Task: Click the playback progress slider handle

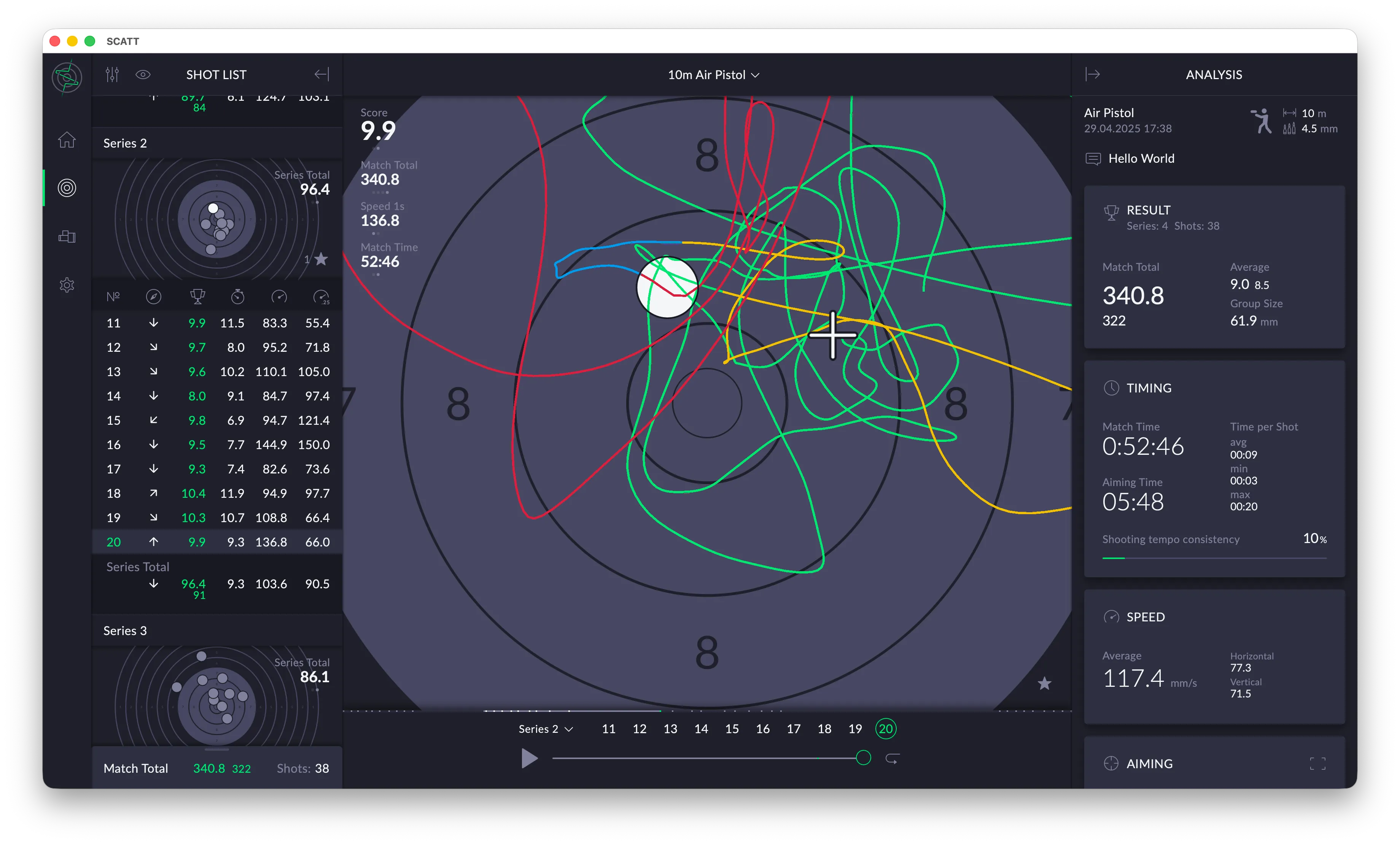Action: 863,758
